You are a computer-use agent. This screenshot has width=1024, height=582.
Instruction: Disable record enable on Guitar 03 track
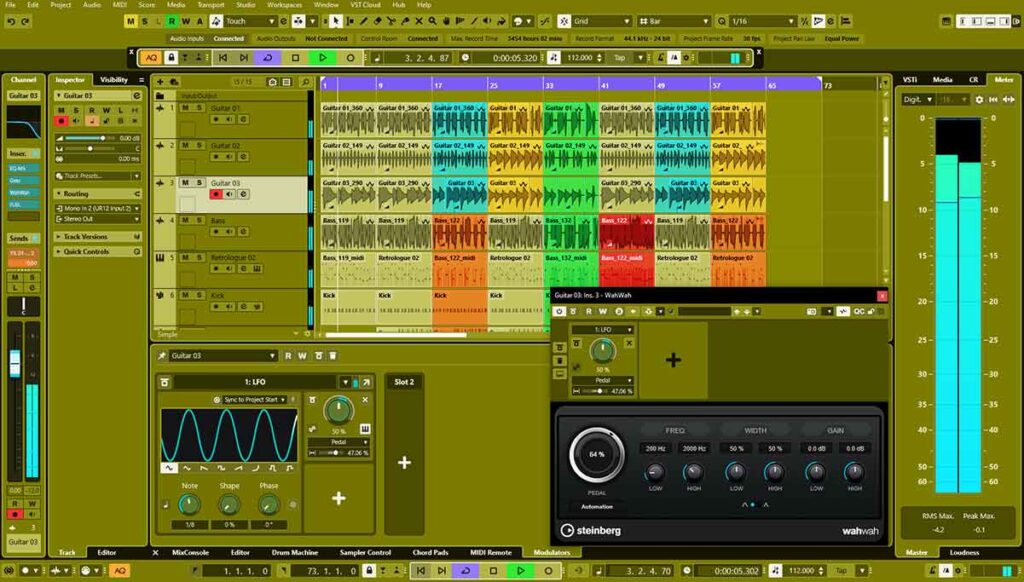pyautogui.click(x=216, y=194)
